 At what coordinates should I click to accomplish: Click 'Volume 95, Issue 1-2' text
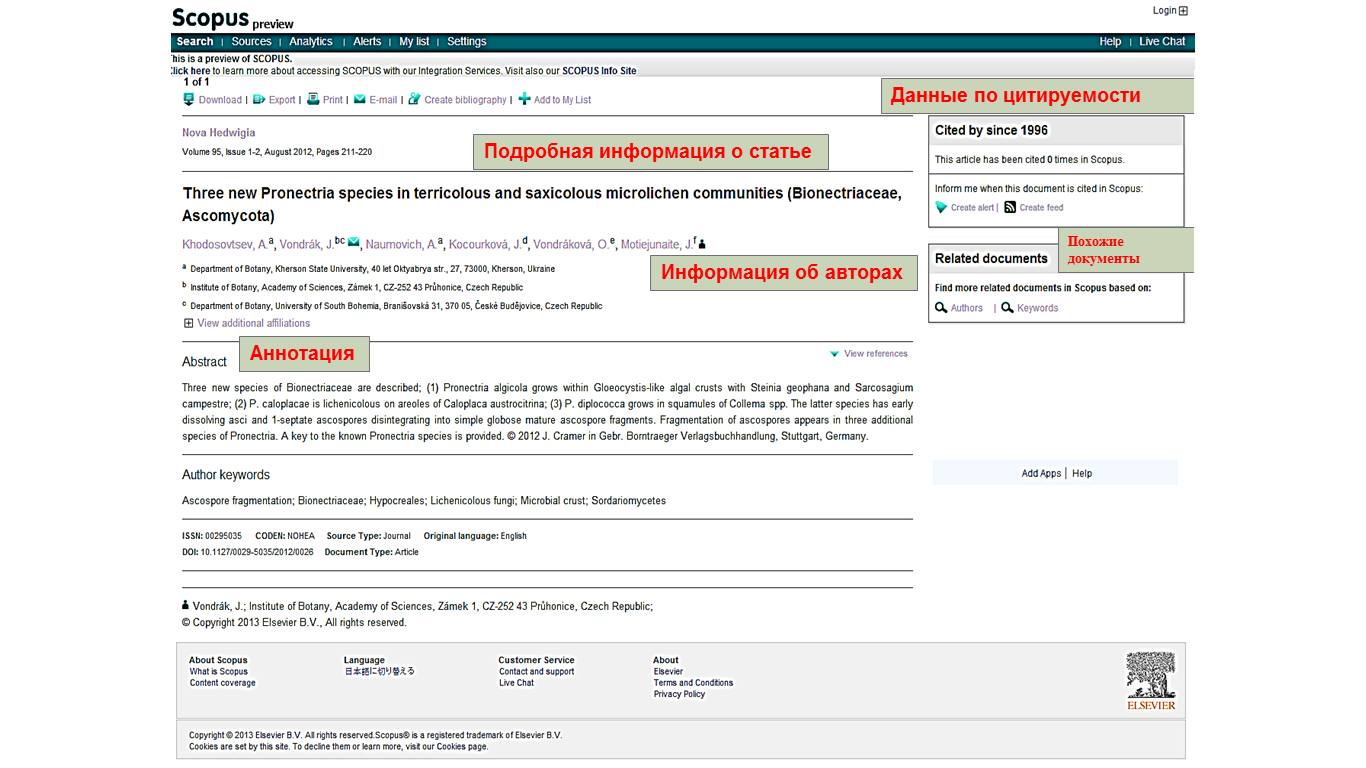point(223,152)
